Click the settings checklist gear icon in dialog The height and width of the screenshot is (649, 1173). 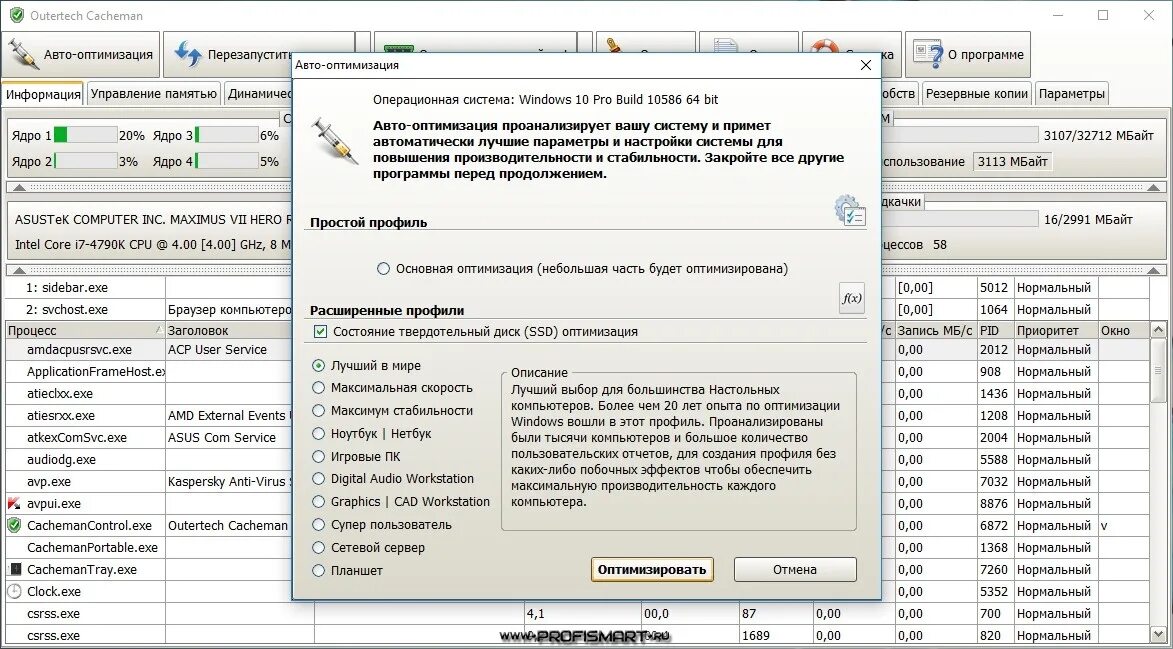[x=851, y=210]
